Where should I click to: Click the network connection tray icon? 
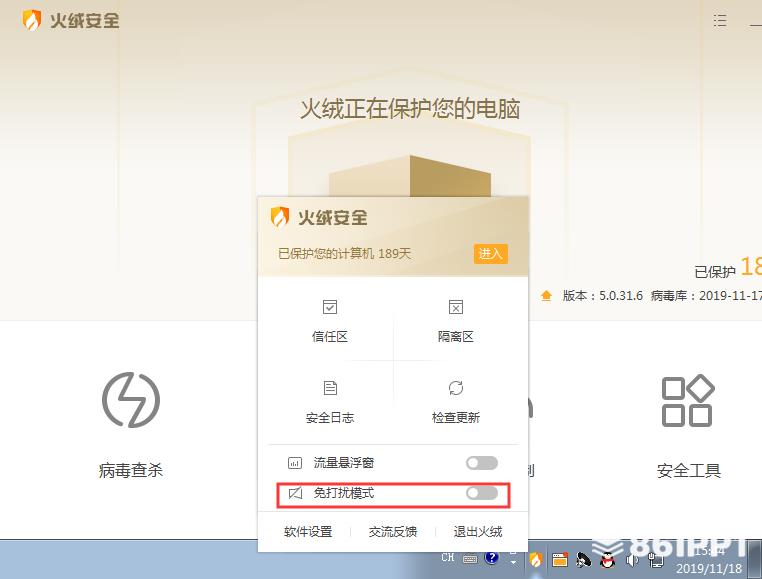[656, 560]
